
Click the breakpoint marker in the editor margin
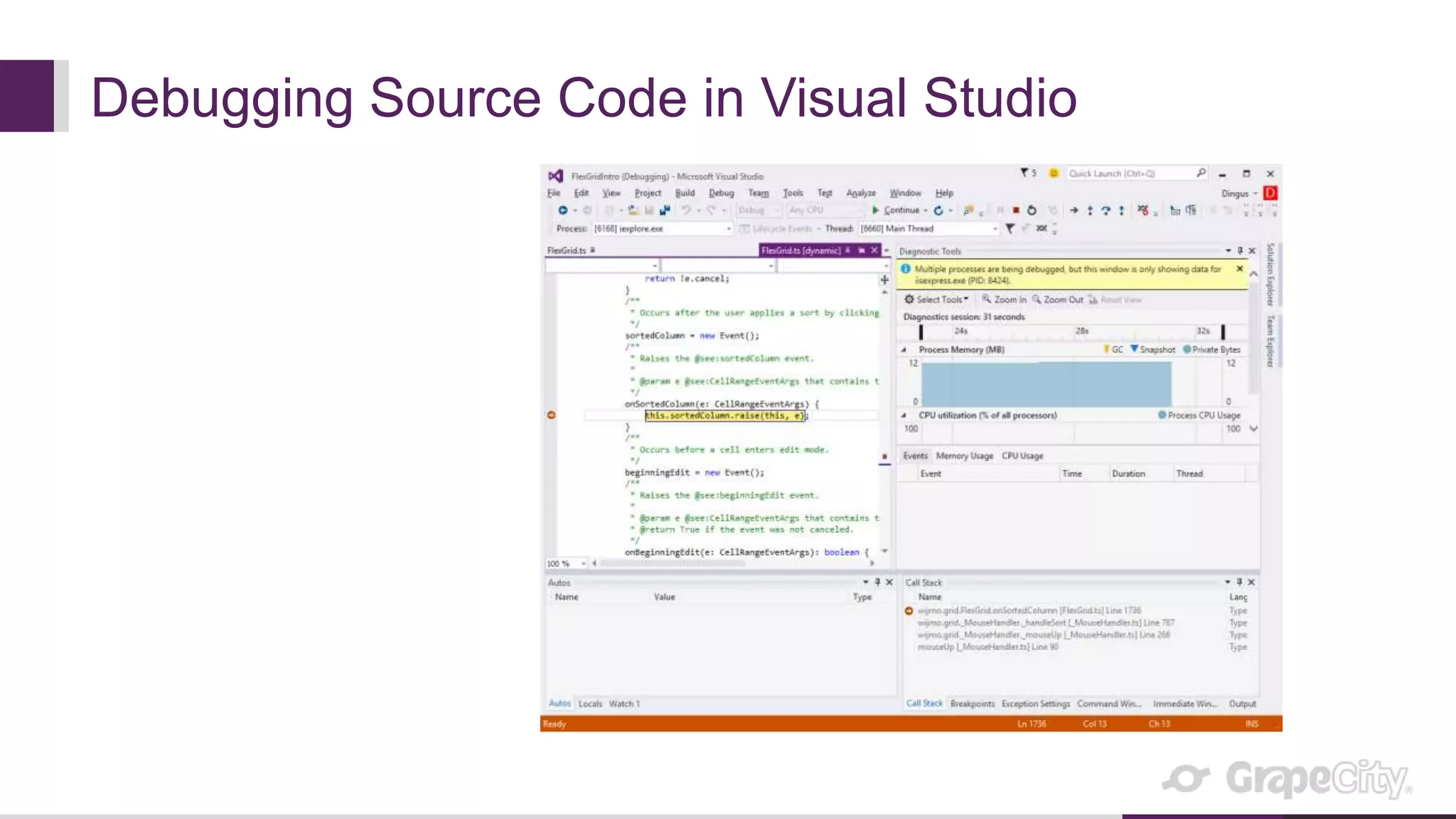tap(551, 415)
